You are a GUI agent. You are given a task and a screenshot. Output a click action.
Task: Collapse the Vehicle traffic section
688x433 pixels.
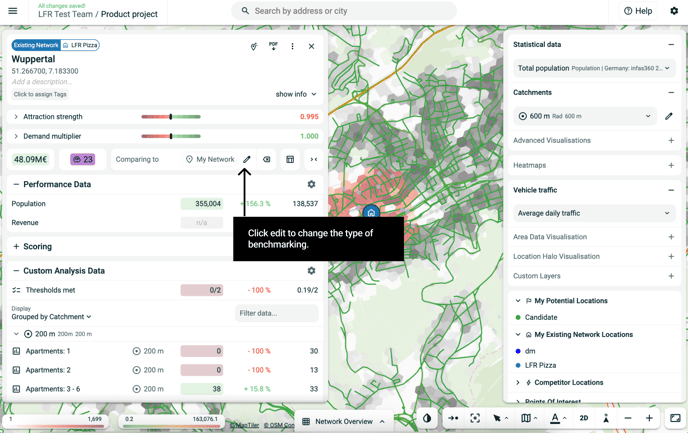point(670,190)
